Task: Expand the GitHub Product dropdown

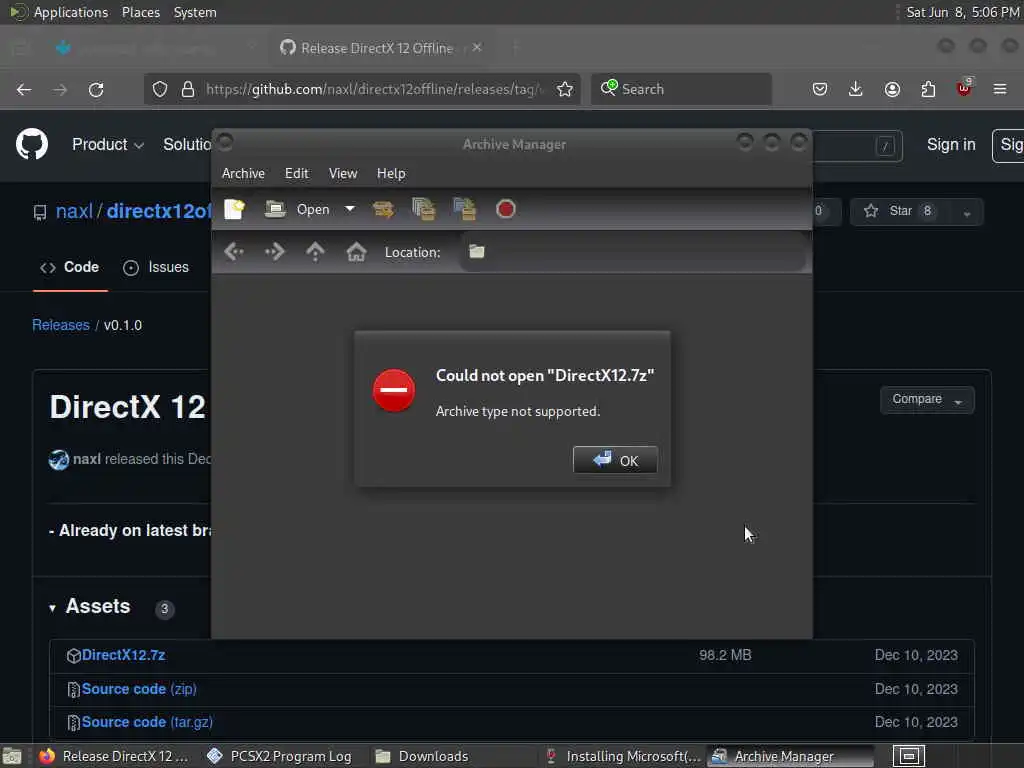Action: coord(108,145)
